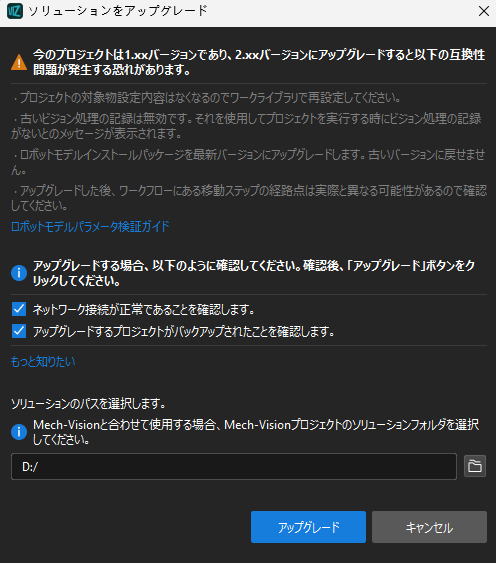Uncheck the バックアップされたこと confirmation checkbox
This screenshot has width=496, height=563.
[19, 331]
